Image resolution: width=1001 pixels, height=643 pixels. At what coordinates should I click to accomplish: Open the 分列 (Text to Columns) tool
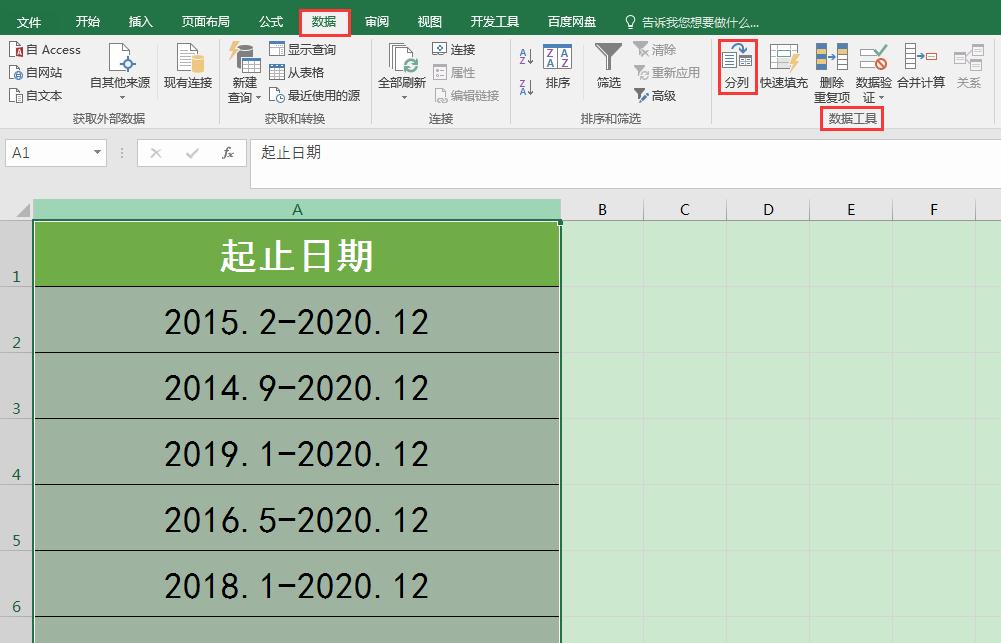click(737, 68)
